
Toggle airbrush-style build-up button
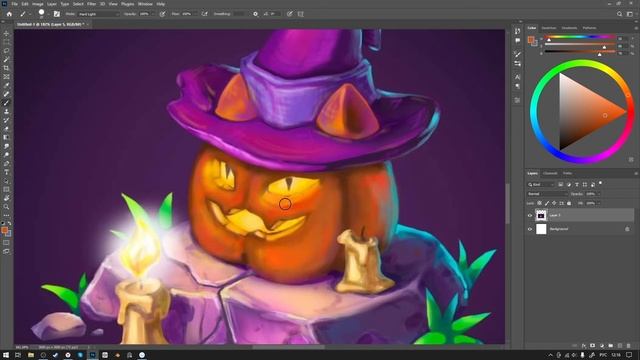pyautogui.click(x=204, y=14)
